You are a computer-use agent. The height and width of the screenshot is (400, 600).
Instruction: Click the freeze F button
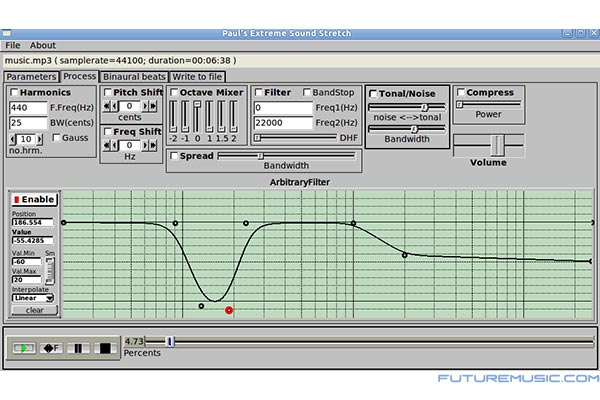51,348
